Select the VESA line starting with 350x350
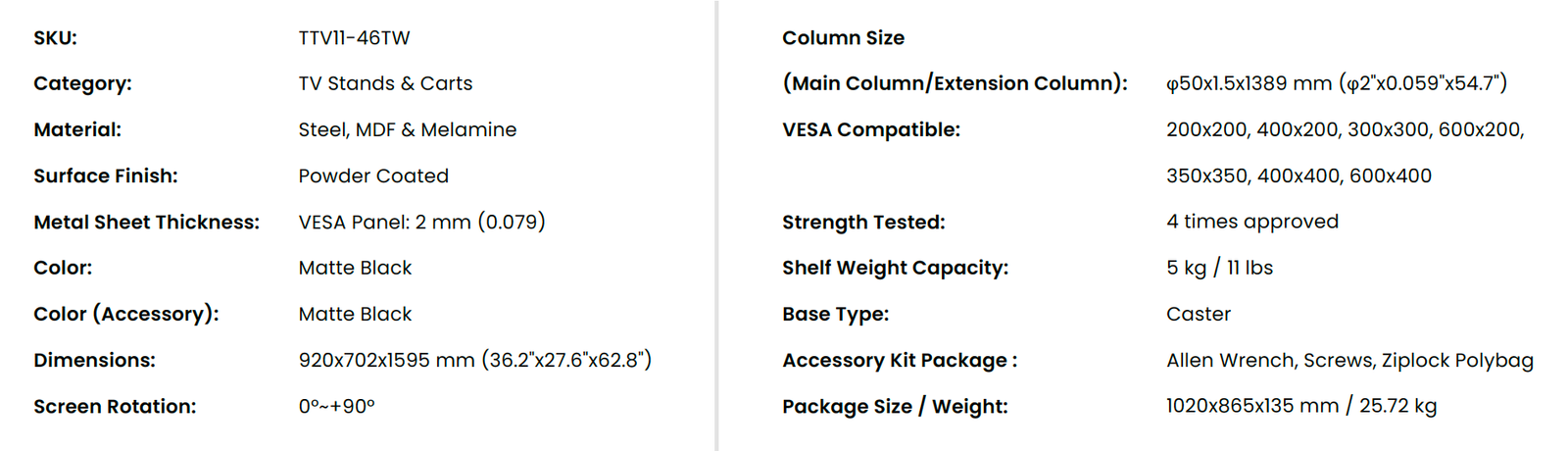Image resolution: width=1568 pixels, height=451 pixels. pos(1298,175)
